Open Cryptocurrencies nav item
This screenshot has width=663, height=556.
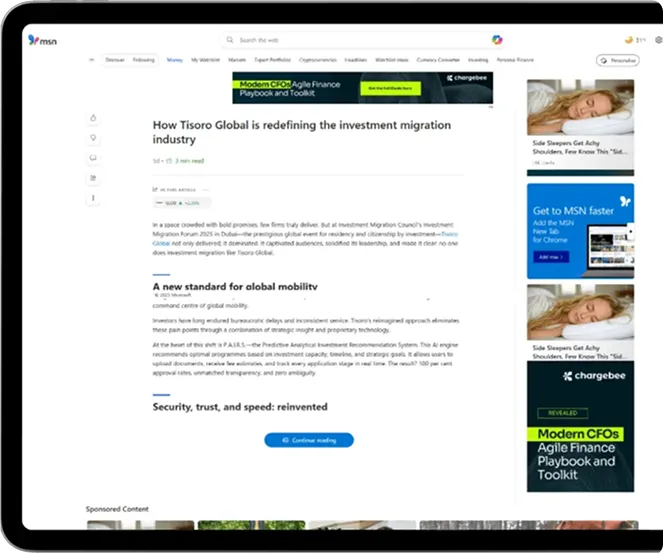coord(318,60)
